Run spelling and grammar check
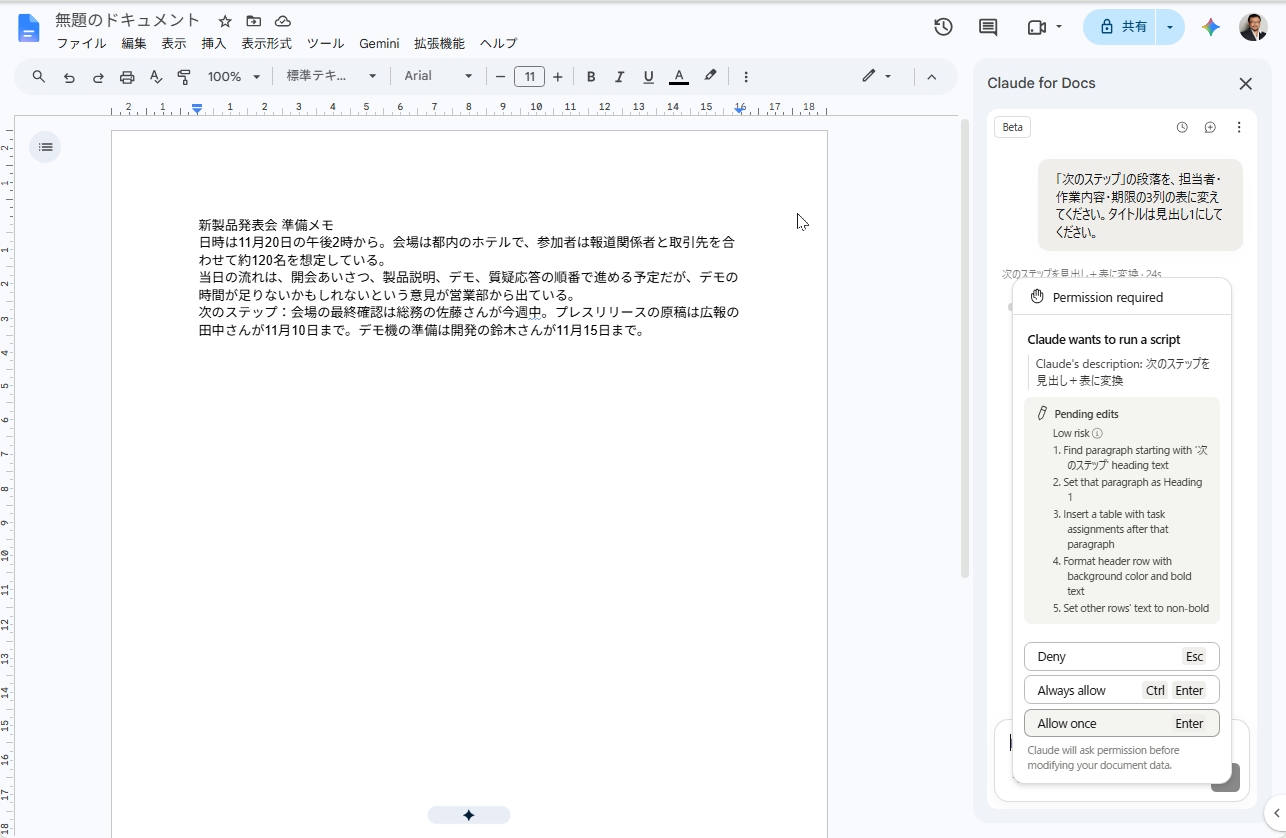This screenshot has width=1286, height=838. coord(156,77)
